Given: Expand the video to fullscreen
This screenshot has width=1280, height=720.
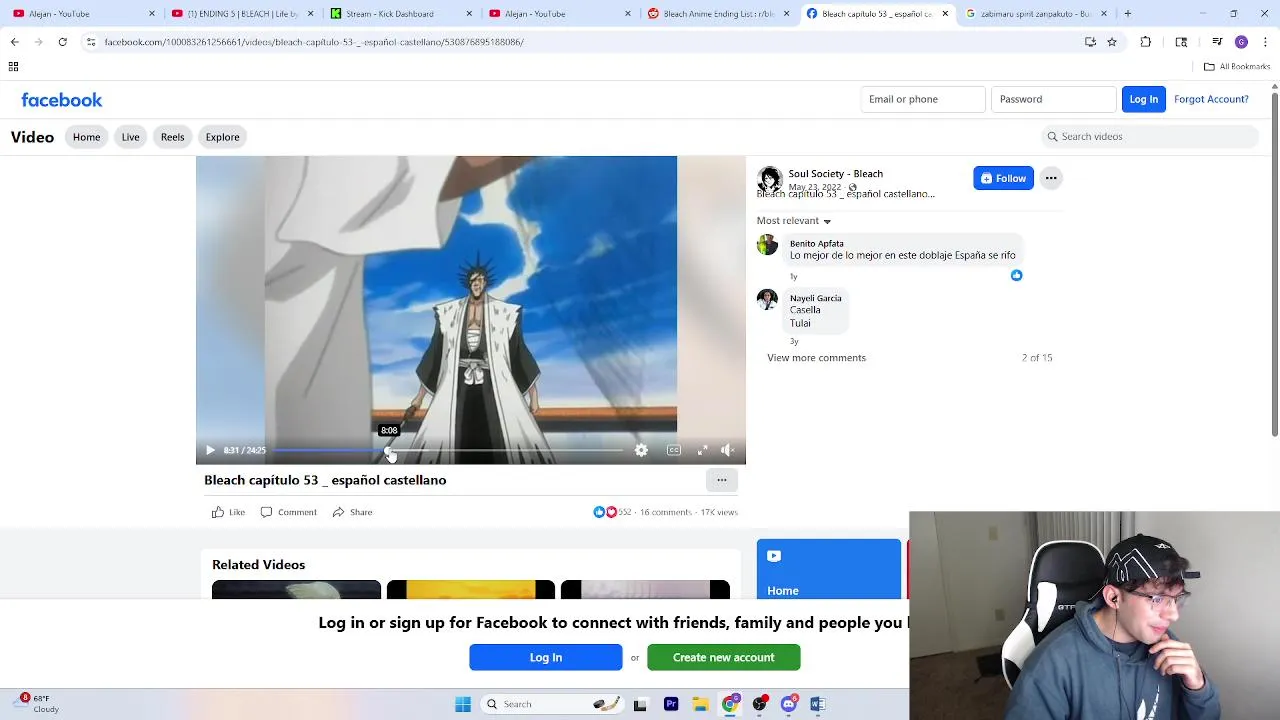Looking at the screenshot, I should click(x=703, y=451).
